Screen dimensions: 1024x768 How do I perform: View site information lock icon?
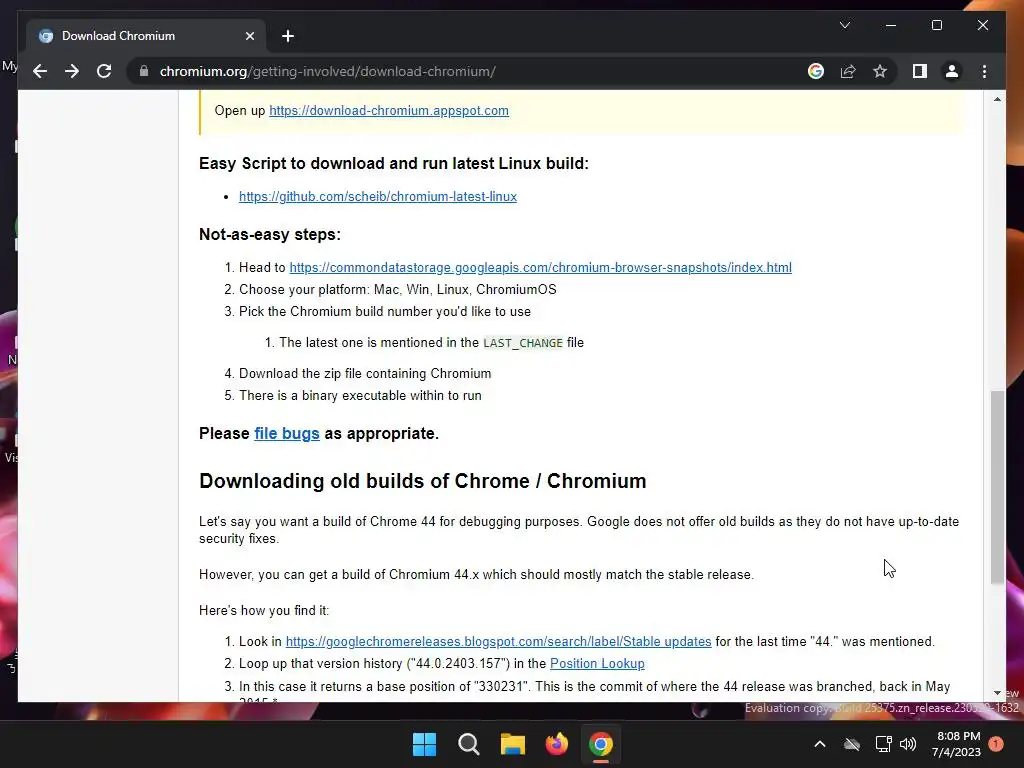144,71
